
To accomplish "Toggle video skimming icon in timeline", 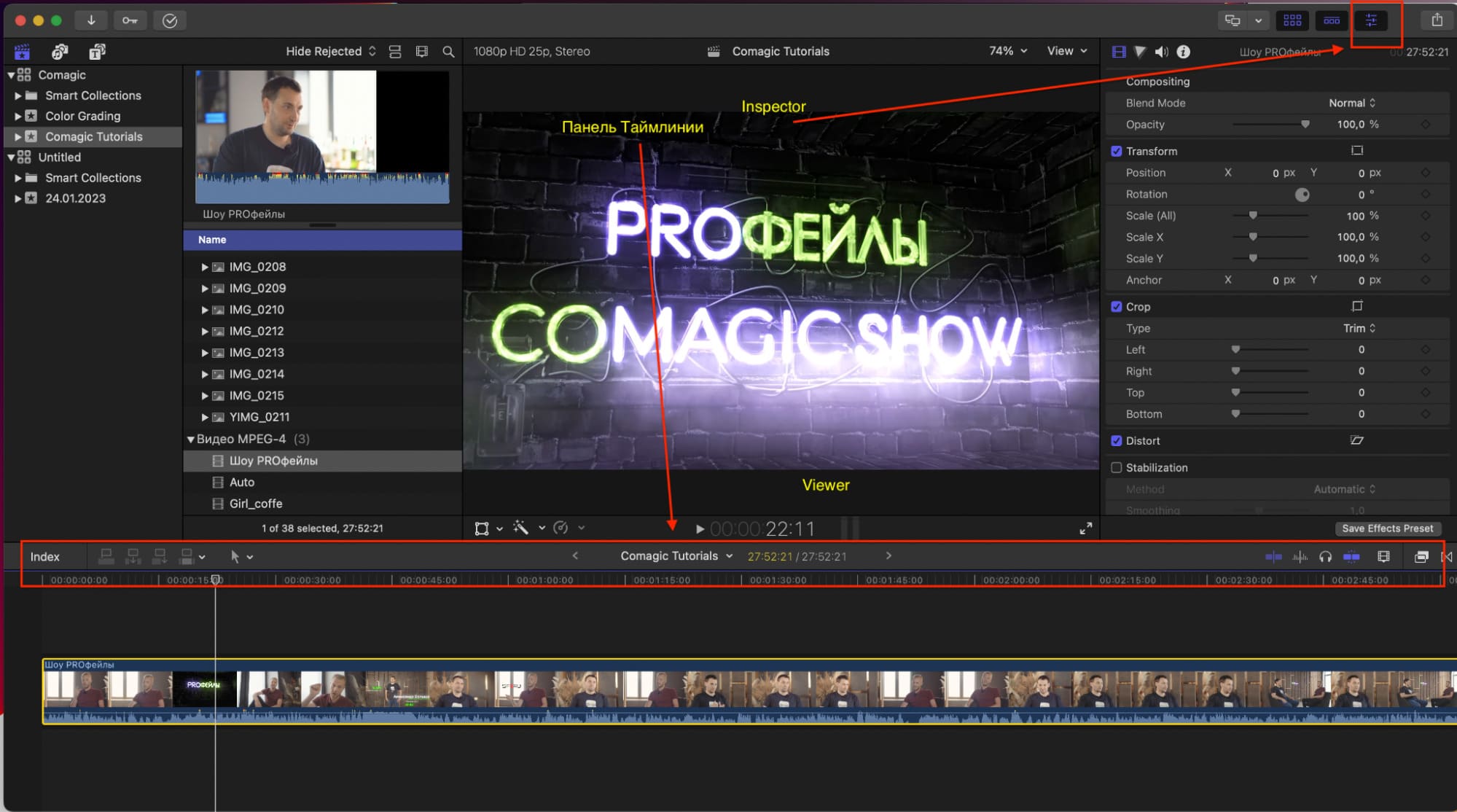I will click(1273, 557).
